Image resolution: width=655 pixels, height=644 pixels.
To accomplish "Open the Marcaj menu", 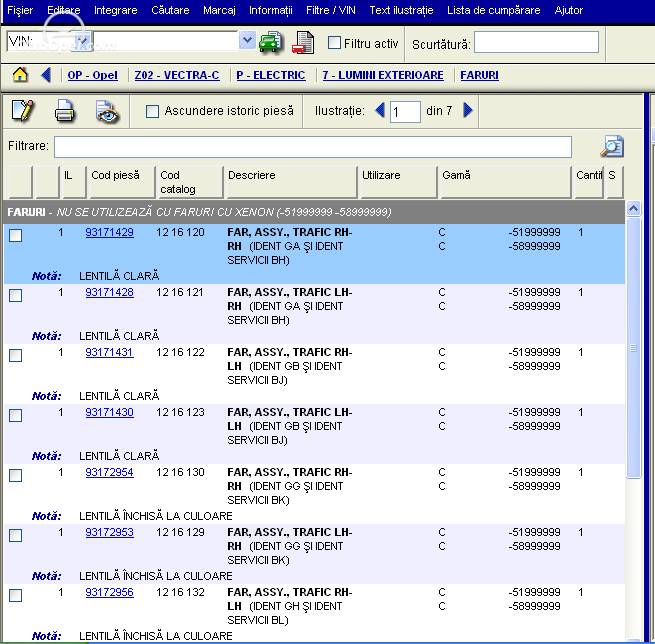I will click(x=219, y=10).
